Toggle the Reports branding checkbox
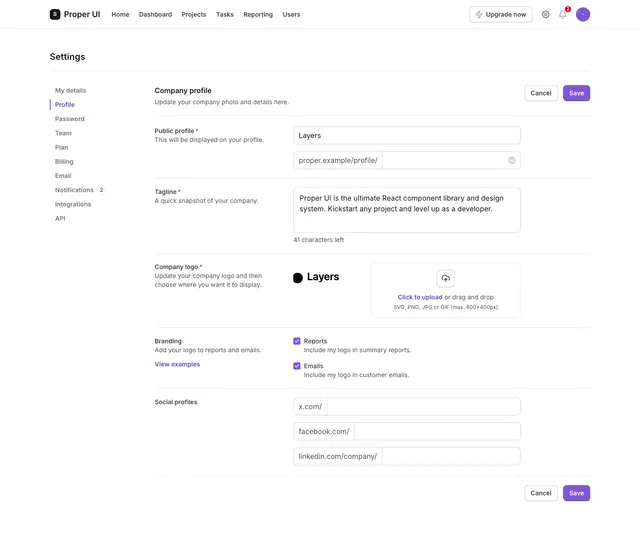 pos(297,341)
